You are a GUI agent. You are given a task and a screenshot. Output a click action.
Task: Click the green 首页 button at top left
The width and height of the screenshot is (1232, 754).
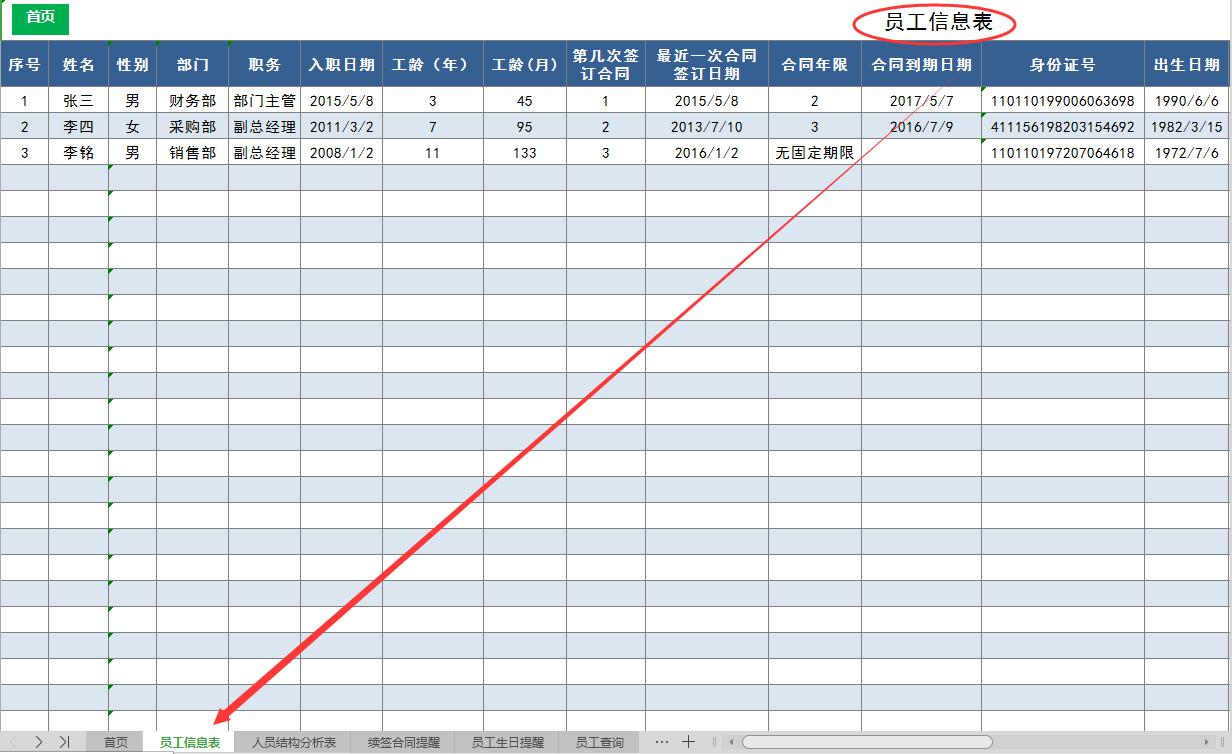38,19
